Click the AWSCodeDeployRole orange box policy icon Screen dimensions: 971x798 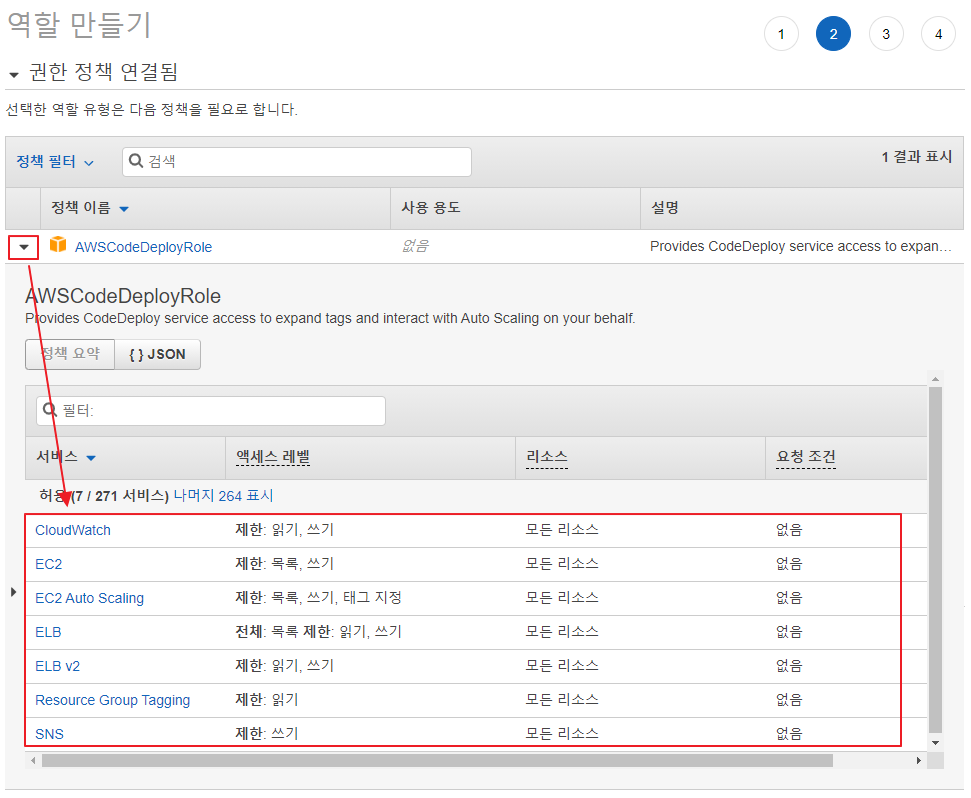(x=58, y=245)
